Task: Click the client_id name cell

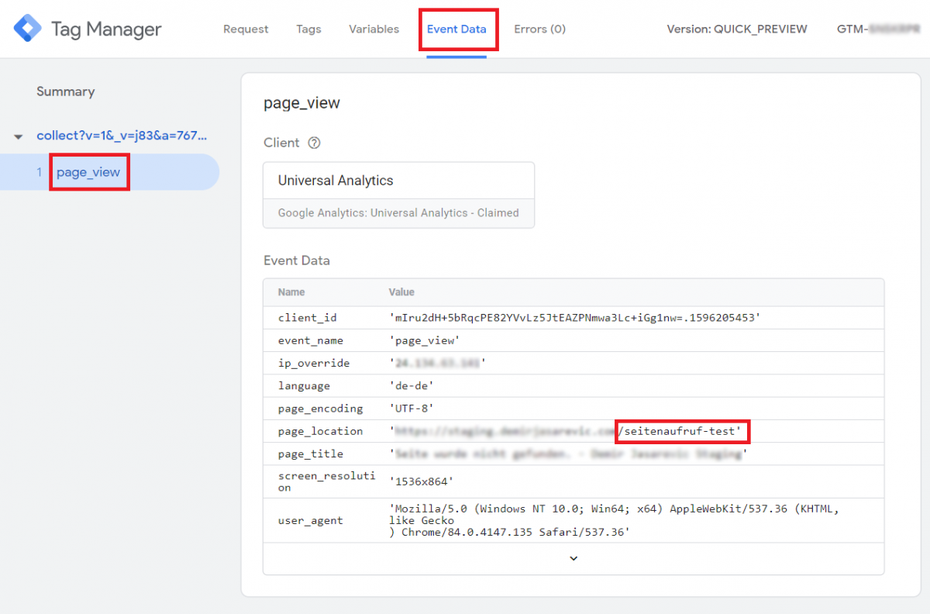Action: tap(307, 317)
